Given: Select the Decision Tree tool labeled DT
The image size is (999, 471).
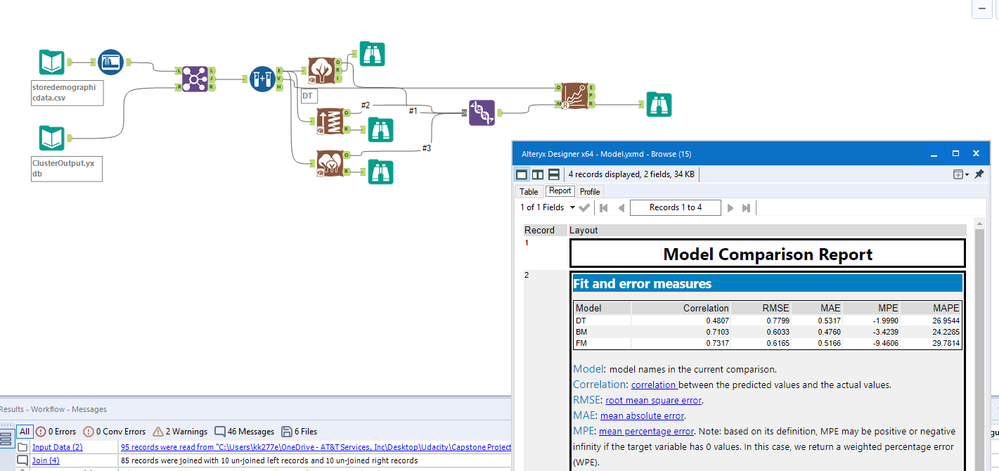Looking at the screenshot, I should [320, 70].
